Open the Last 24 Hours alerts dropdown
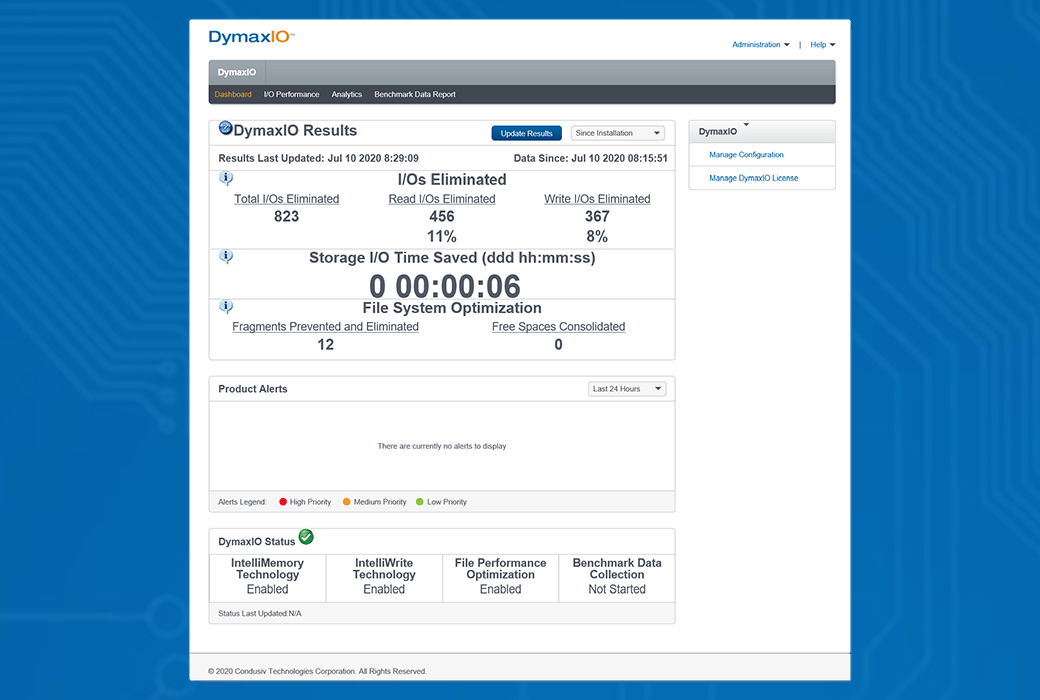This screenshot has height=700, width=1040. coord(627,389)
